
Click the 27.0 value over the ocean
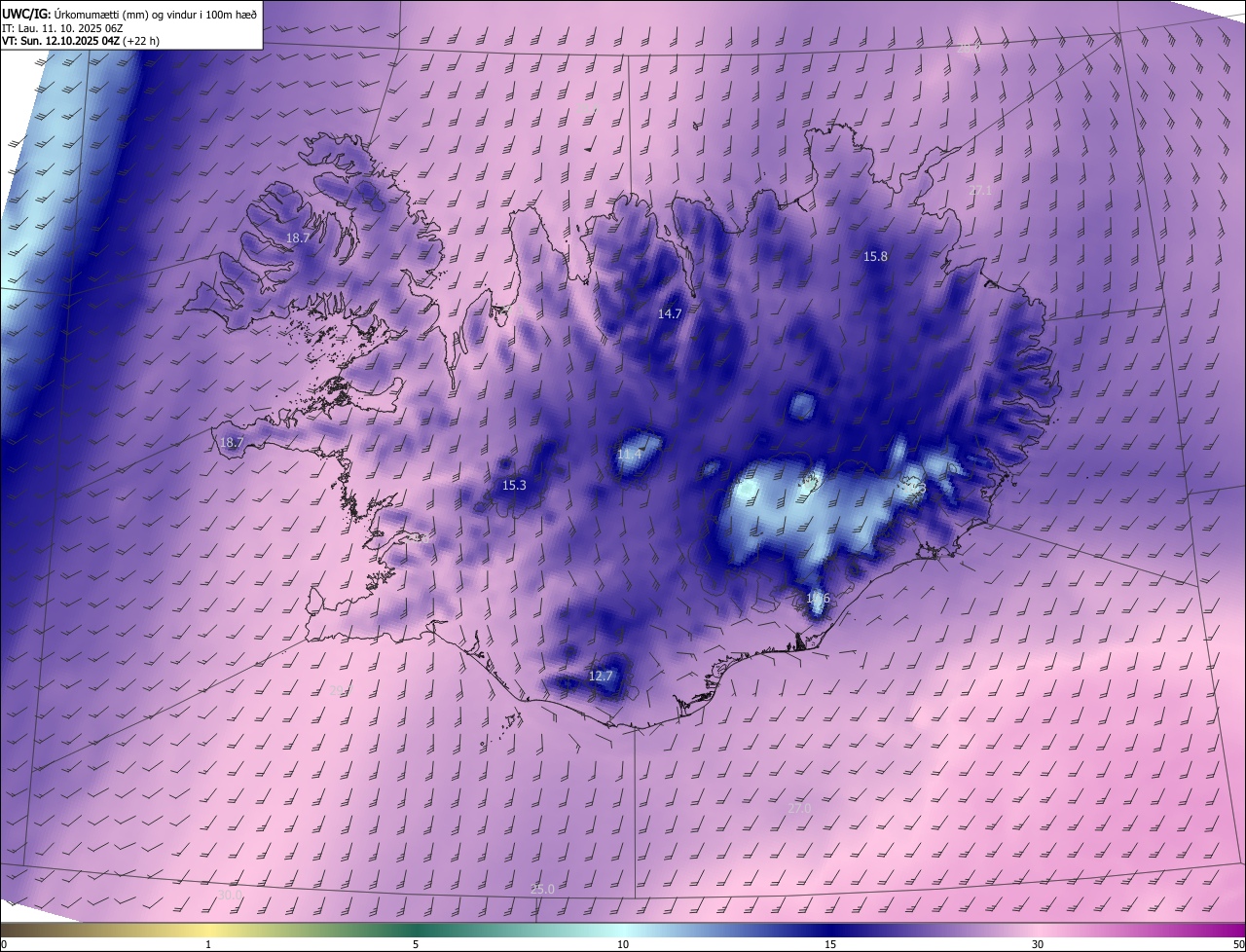pos(798,808)
